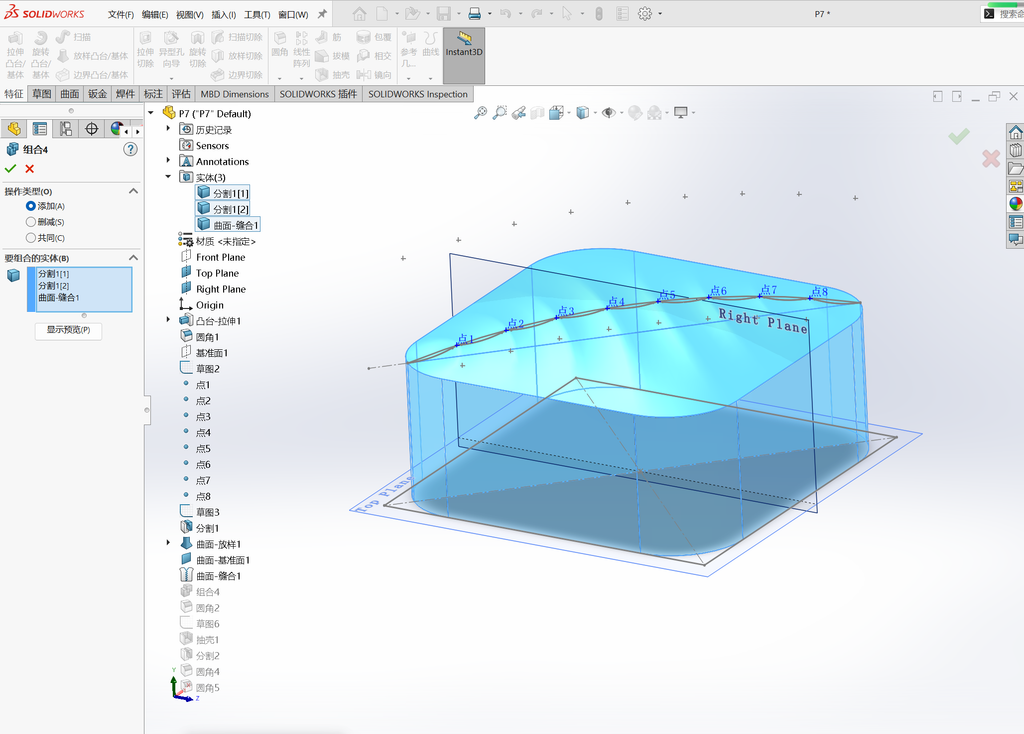The height and width of the screenshot is (734, 1024).
Task: Open Appearances color ball task pane
Action: [1016, 204]
